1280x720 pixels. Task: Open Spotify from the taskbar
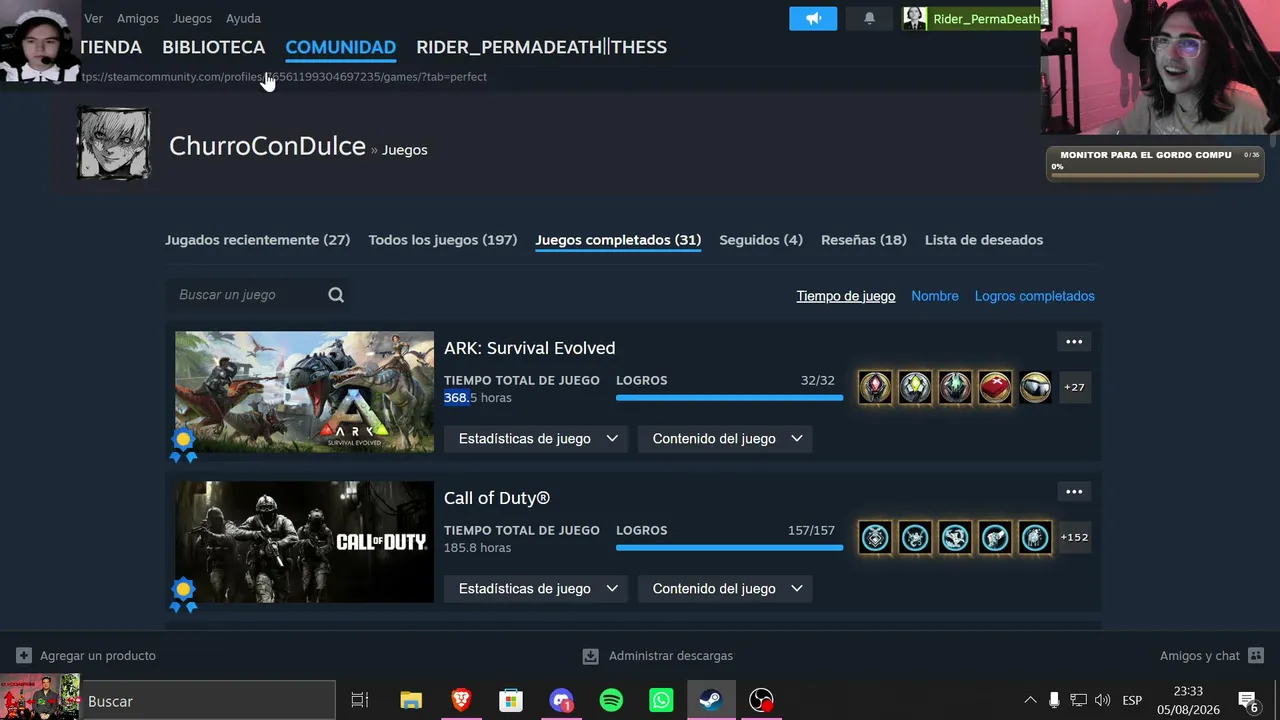pyautogui.click(x=611, y=701)
